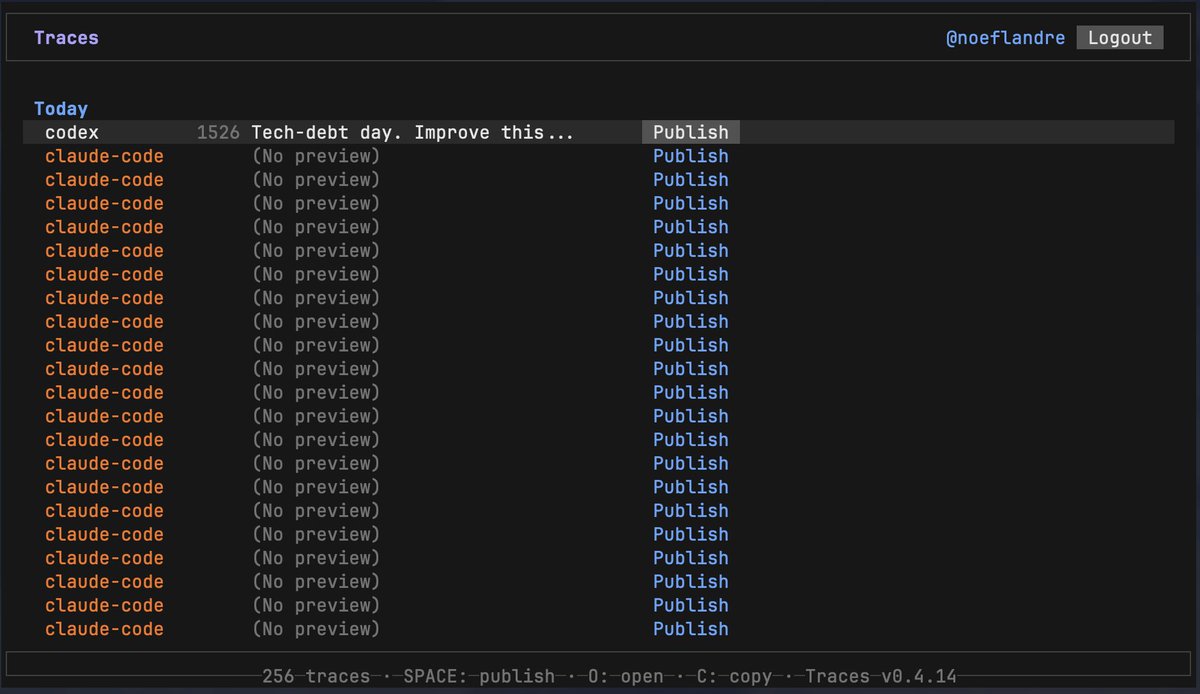
Task: Publish the first claude-code trace below codex
Action: pos(691,156)
